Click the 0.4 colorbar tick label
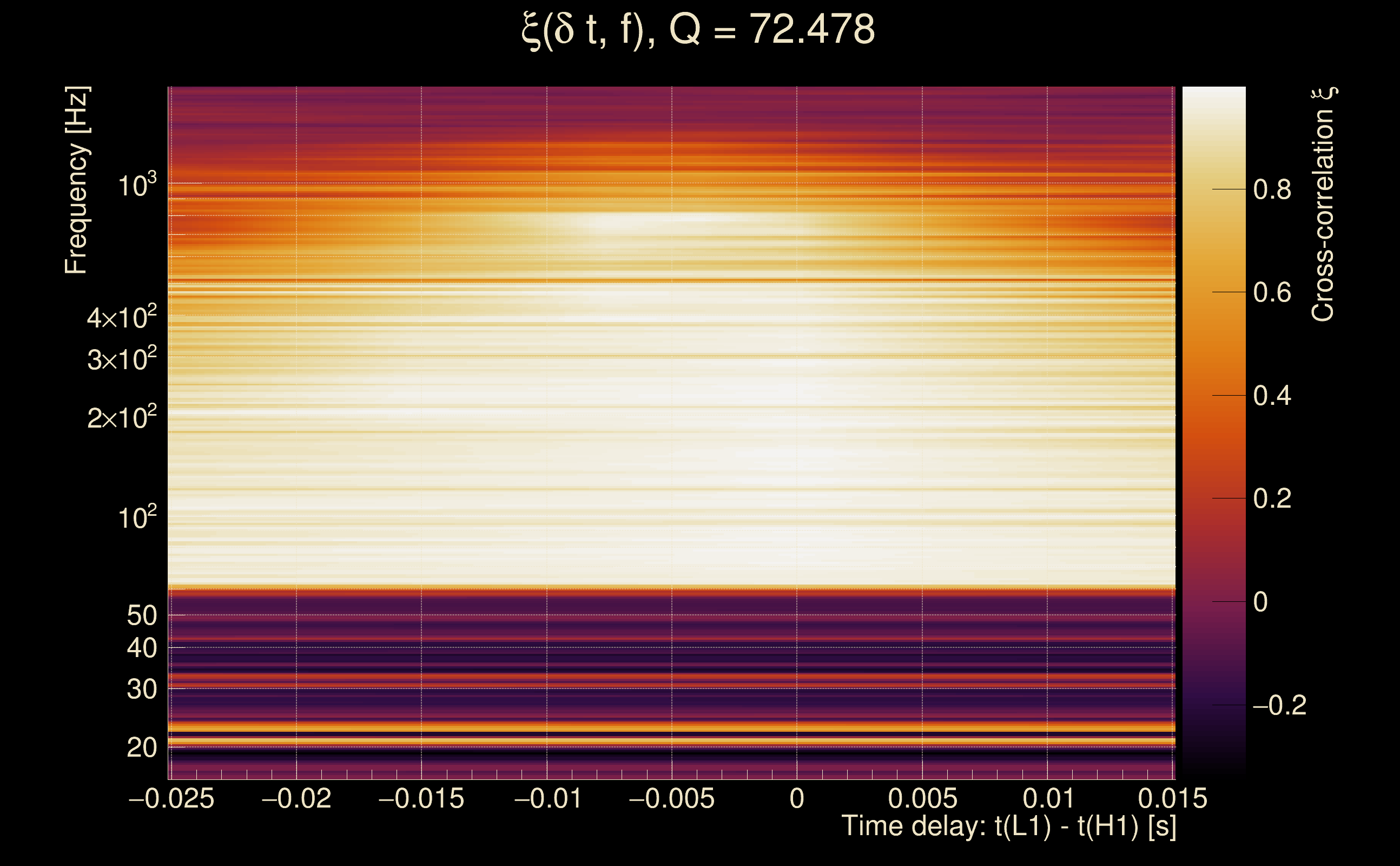 point(1272,396)
